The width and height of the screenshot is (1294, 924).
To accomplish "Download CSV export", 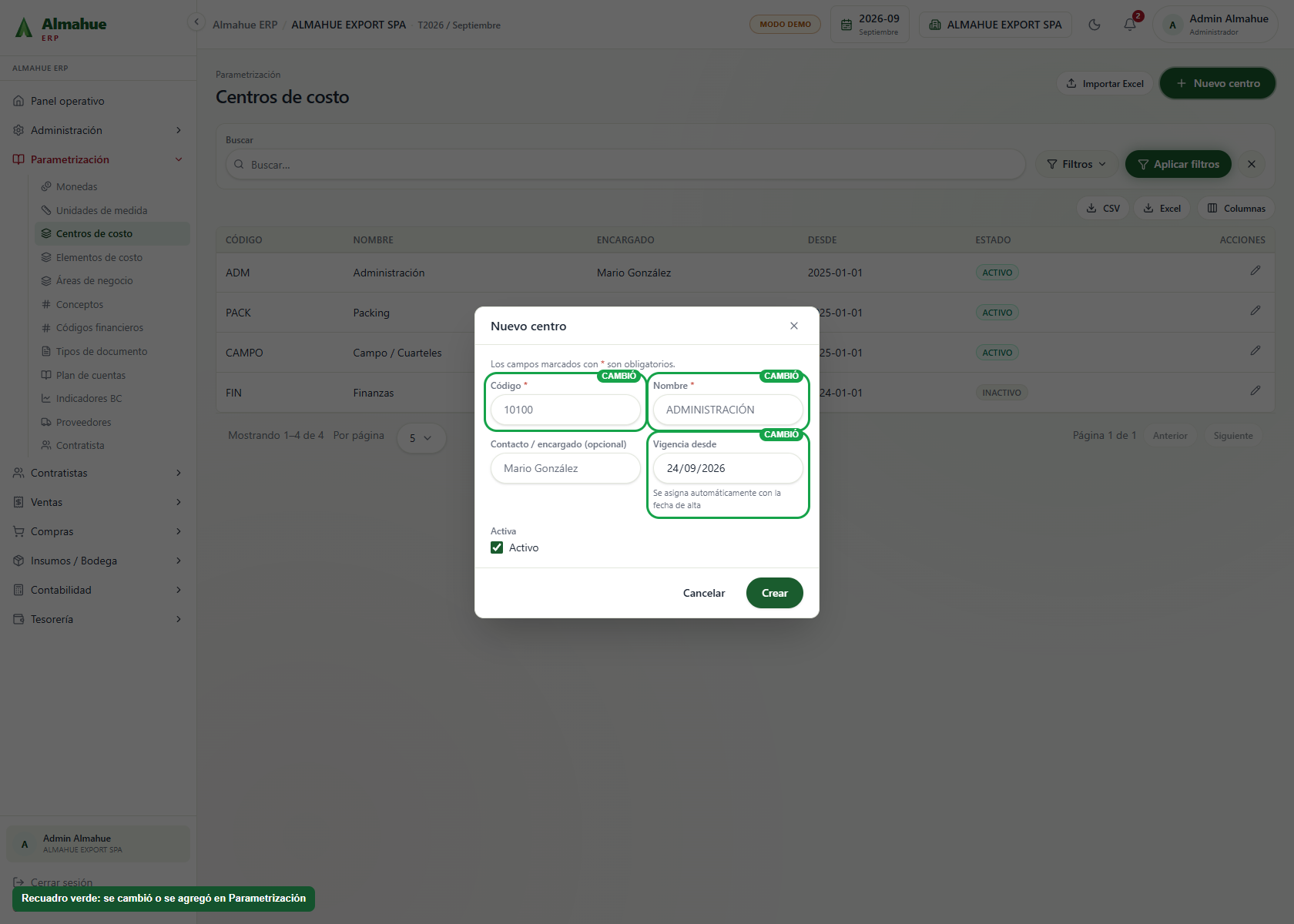I will pos(1103,208).
